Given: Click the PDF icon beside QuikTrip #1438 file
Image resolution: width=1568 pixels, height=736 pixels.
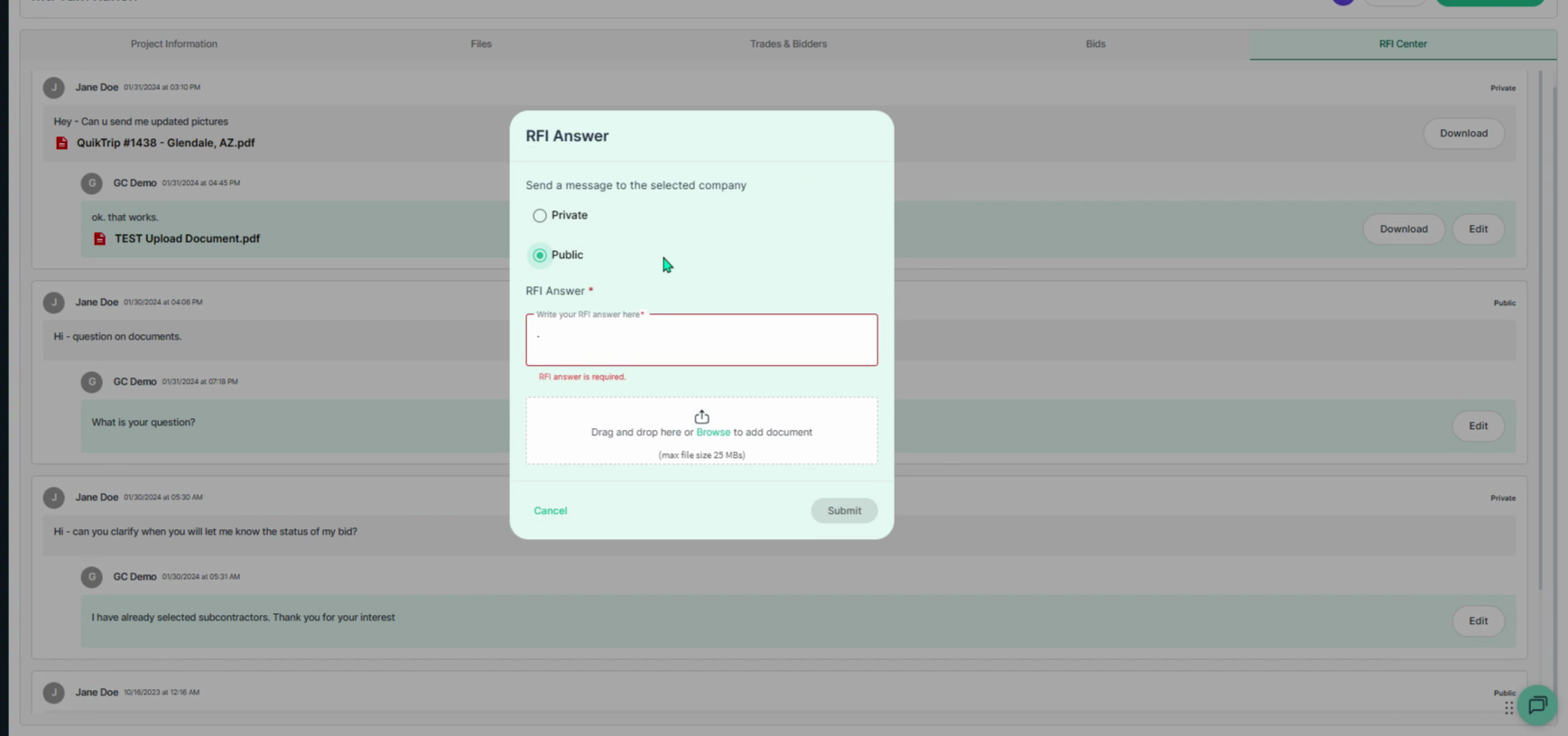Looking at the screenshot, I should 61,143.
